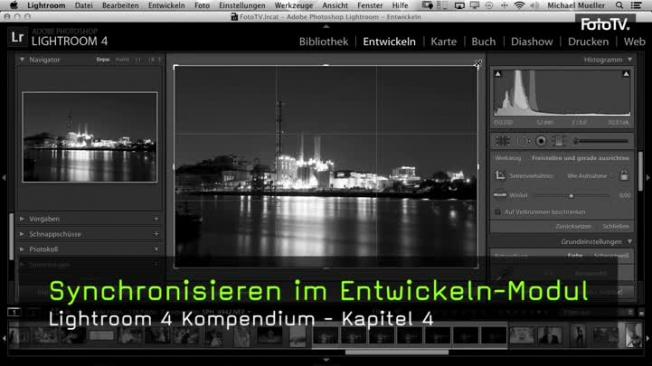Click the Time Machine icon in menu bar

[x=489, y=5]
